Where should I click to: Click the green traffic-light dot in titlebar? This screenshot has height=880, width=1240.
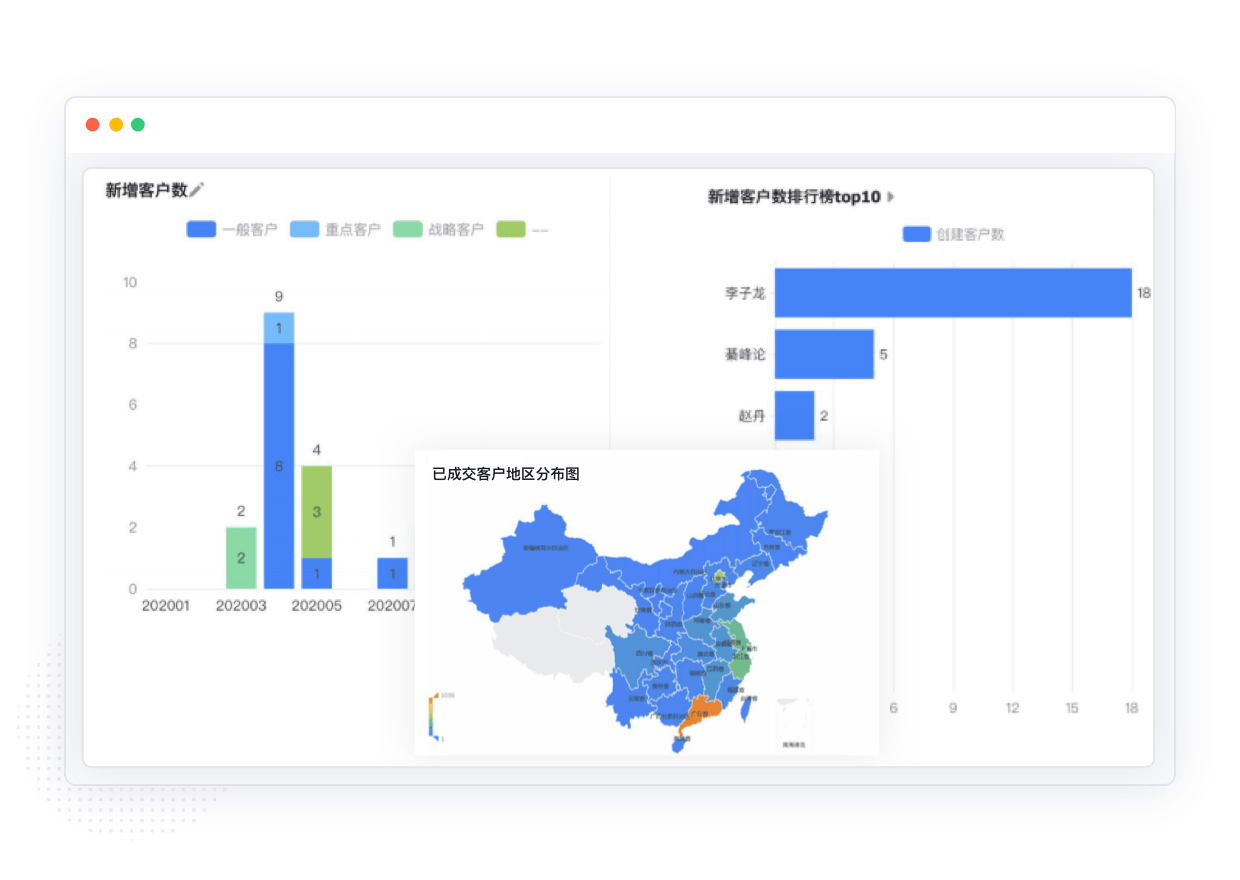[x=137, y=124]
